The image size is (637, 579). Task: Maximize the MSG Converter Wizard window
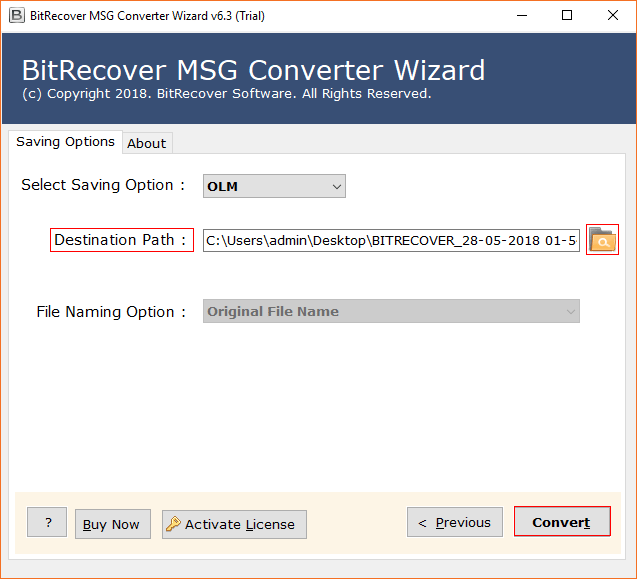pyautogui.click(x=567, y=15)
